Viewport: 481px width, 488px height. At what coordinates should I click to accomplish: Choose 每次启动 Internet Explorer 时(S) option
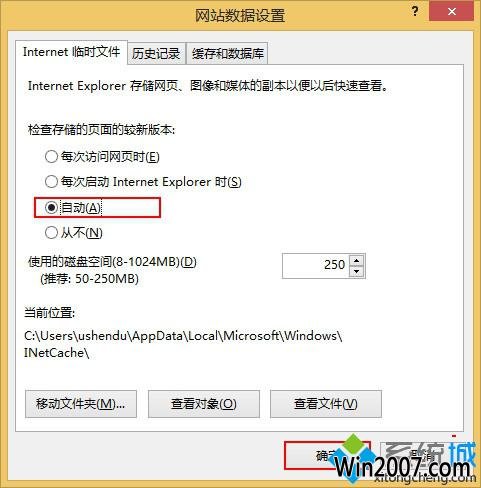pyautogui.click(x=143, y=182)
